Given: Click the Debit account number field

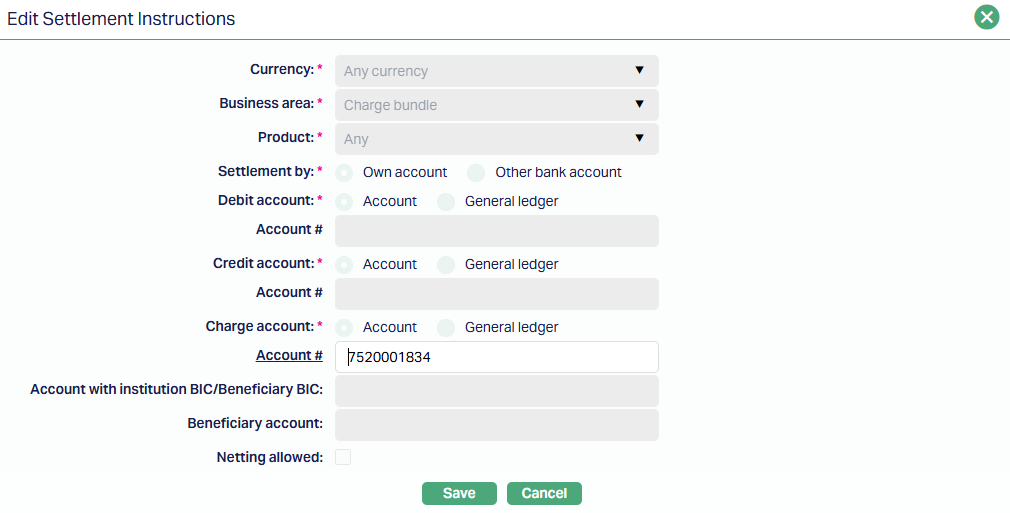Looking at the screenshot, I should (x=496, y=231).
